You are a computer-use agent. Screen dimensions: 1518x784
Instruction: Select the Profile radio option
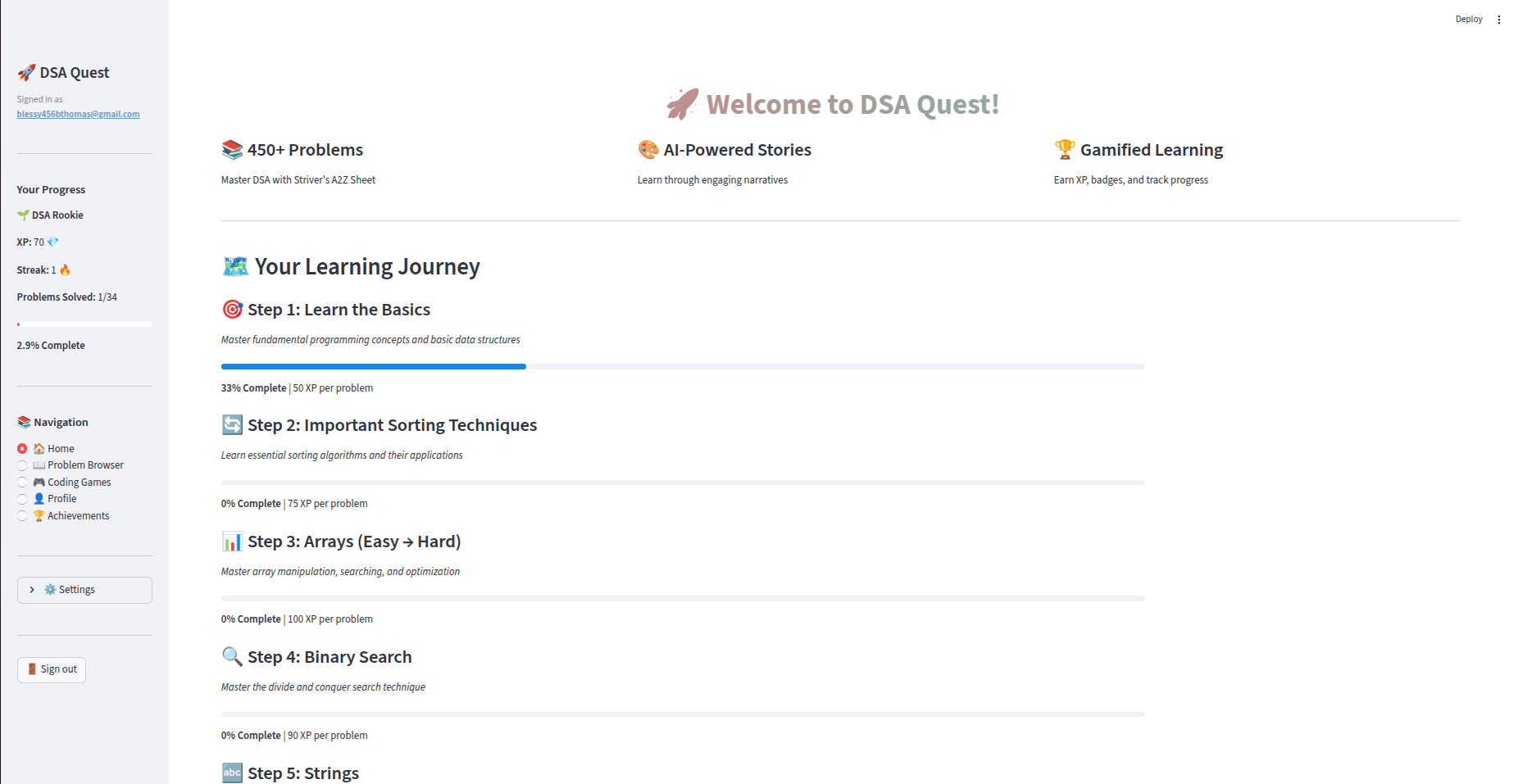[22, 499]
